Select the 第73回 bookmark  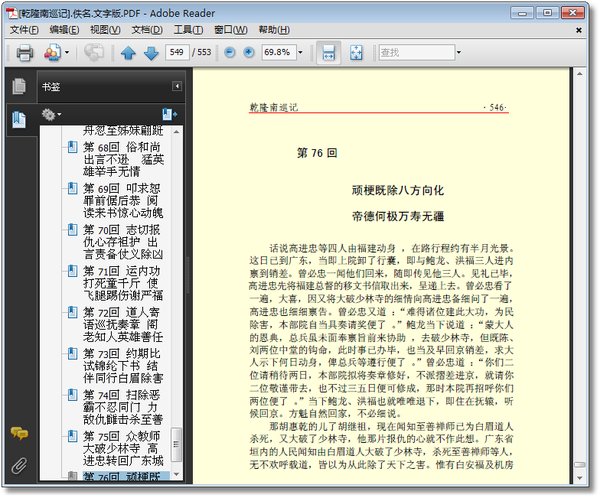click(123, 366)
